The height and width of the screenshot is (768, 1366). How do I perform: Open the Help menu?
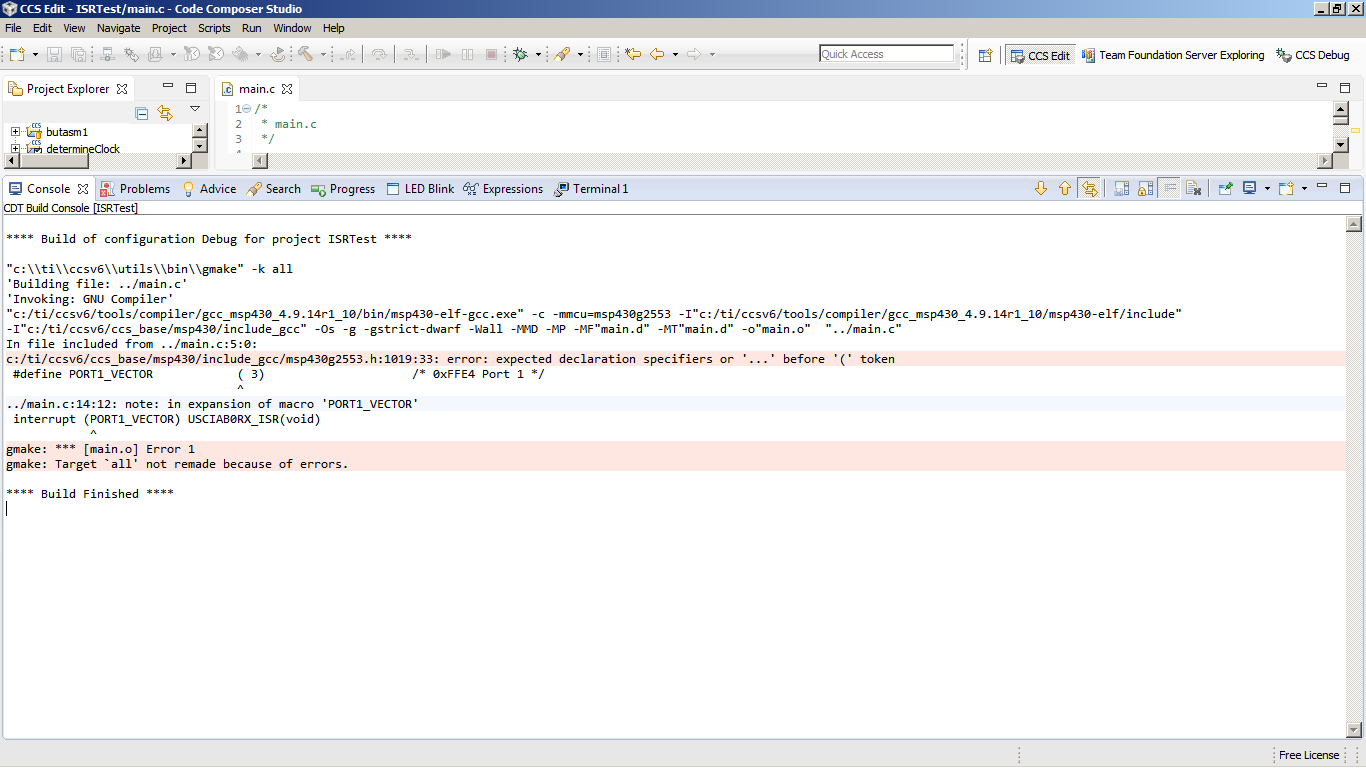tap(334, 28)
